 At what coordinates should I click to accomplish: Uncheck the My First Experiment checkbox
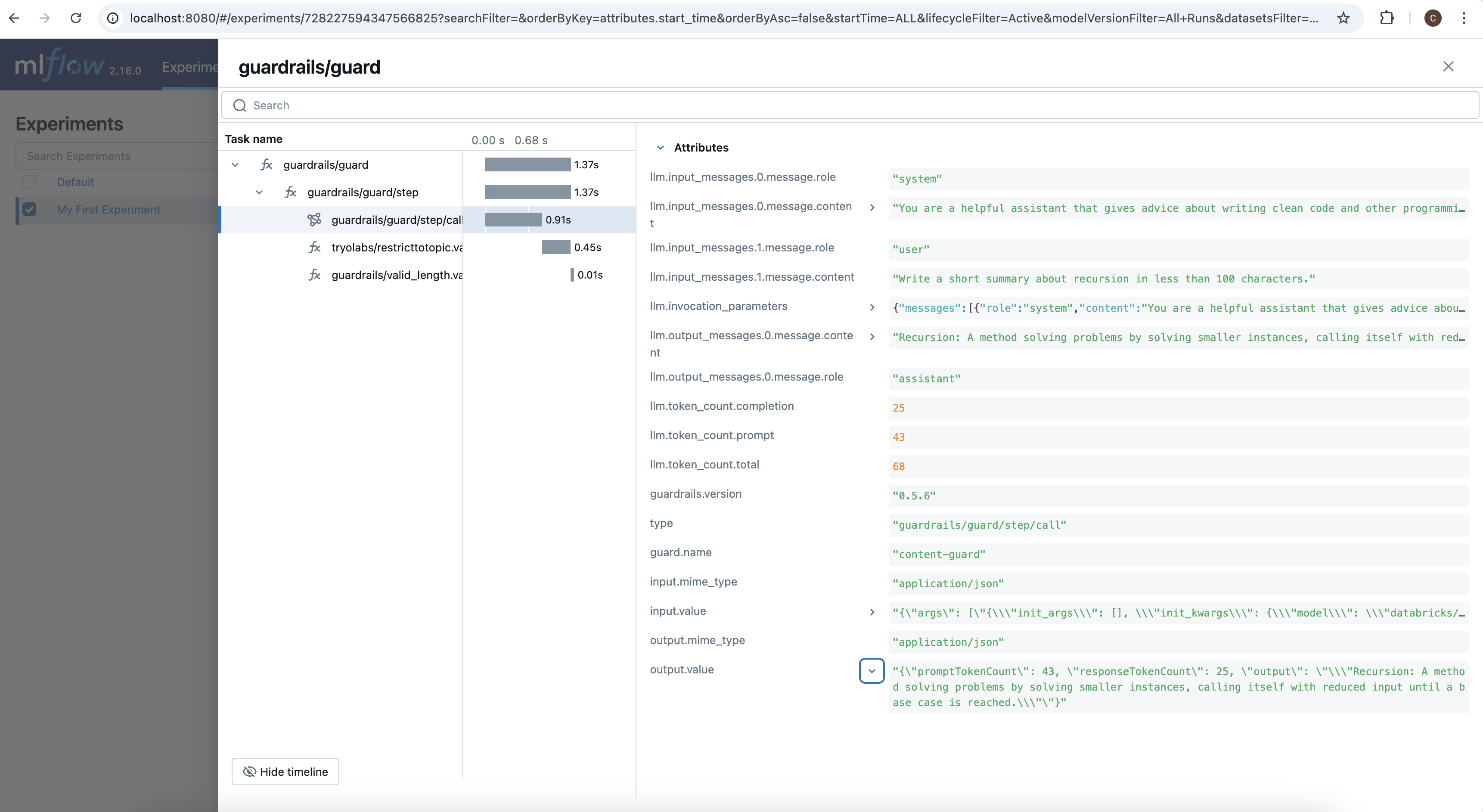coord(29,210)
